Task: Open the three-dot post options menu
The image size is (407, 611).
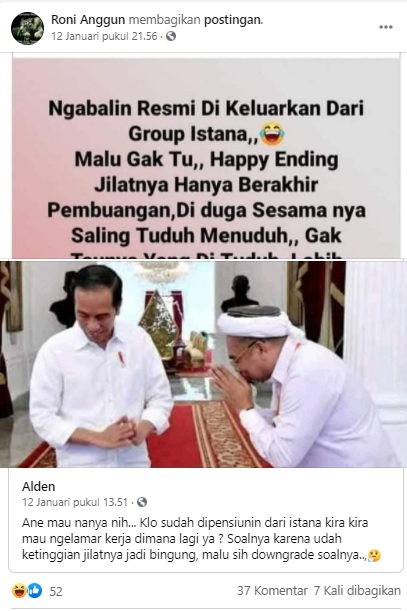Action: [x=386, y=27]
